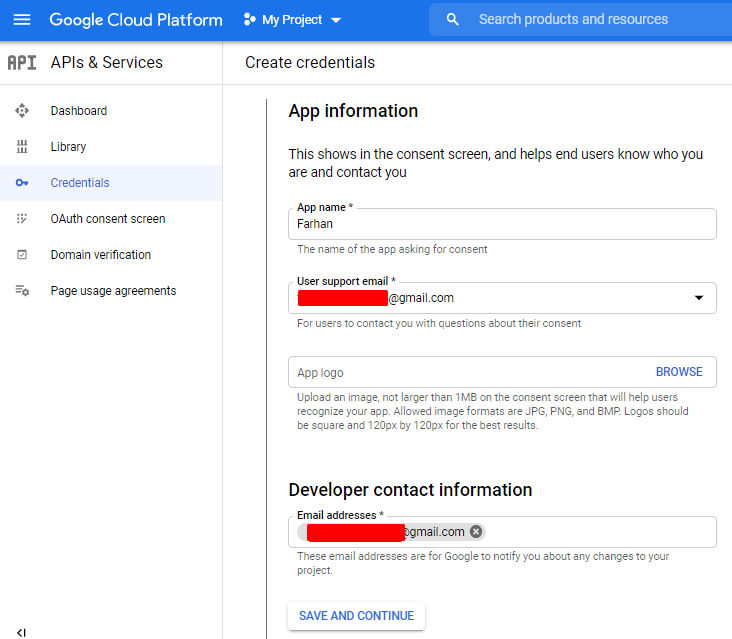This screenshot has width=732, height=639.
Task: Select Credentials in the sidebar
Action: pos(111,183)
